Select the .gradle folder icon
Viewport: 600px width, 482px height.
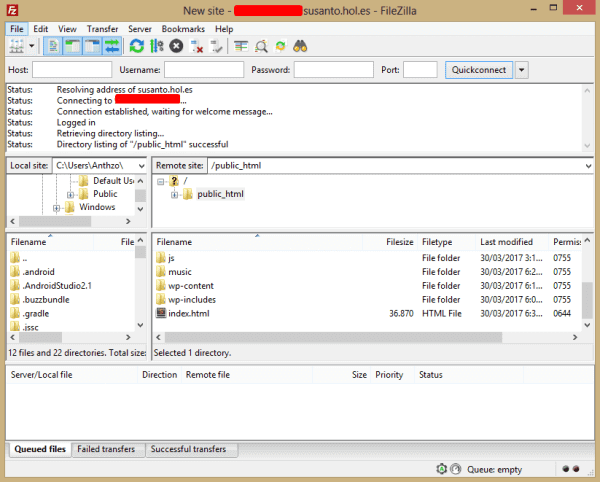click(x=15, y=313)
